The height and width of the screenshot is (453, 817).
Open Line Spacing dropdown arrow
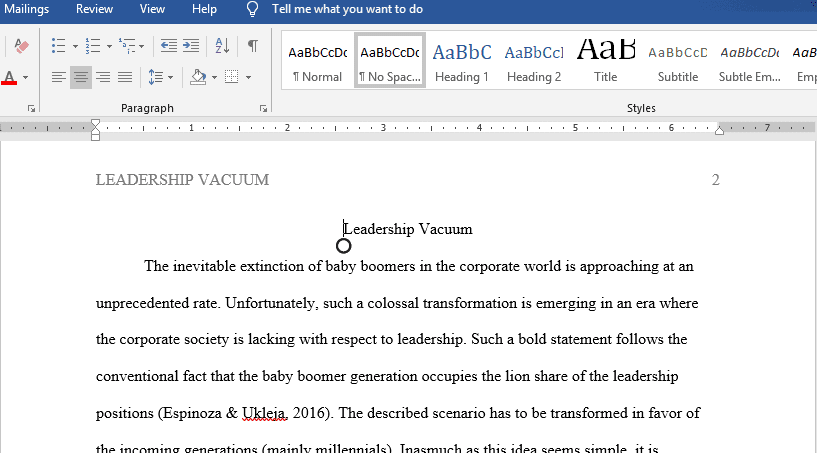(170, 78)
